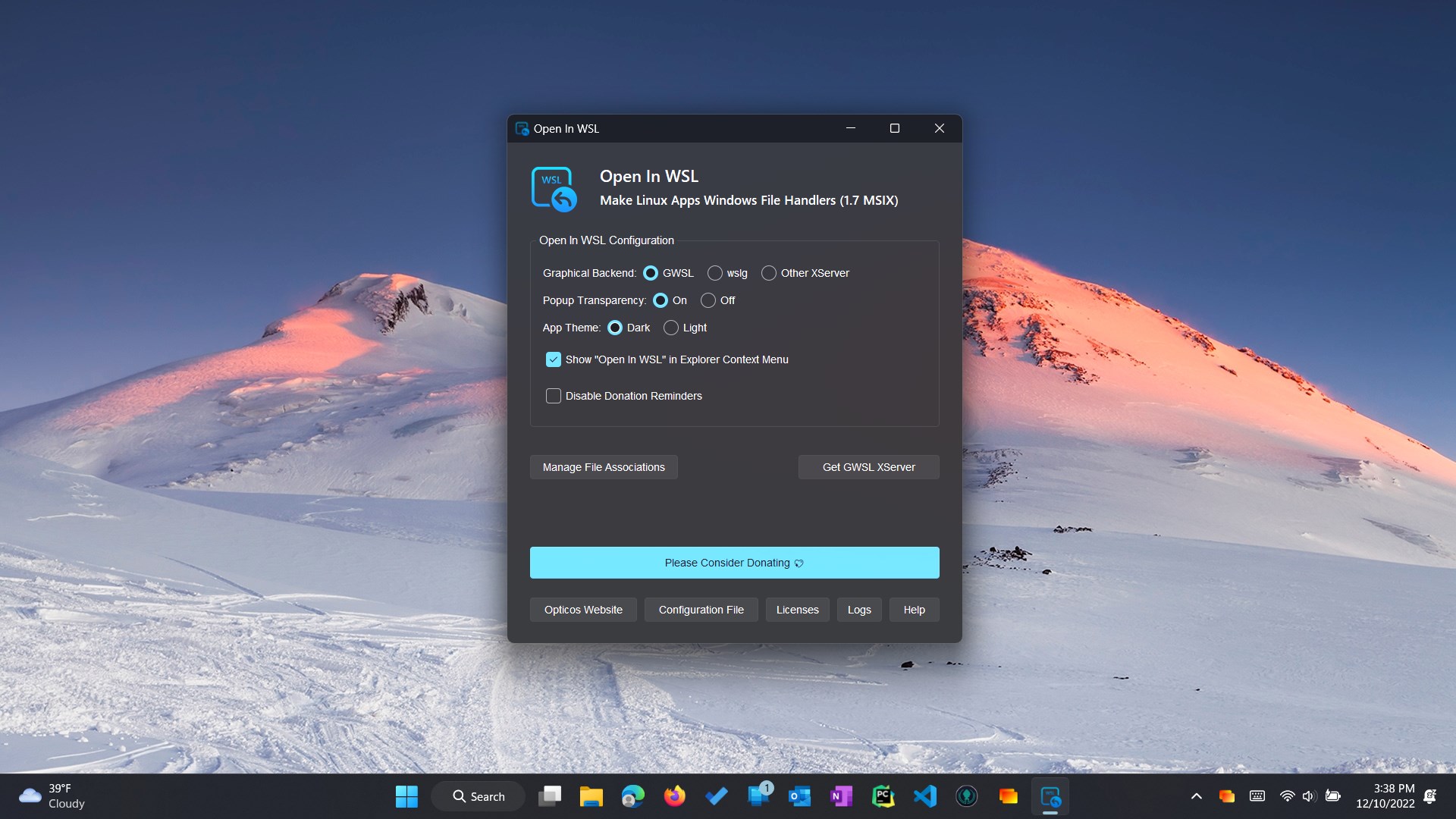Uncheck Show Open In WSL context menu
Screen dimensions: 1456x819
click(x=554, y=359)
